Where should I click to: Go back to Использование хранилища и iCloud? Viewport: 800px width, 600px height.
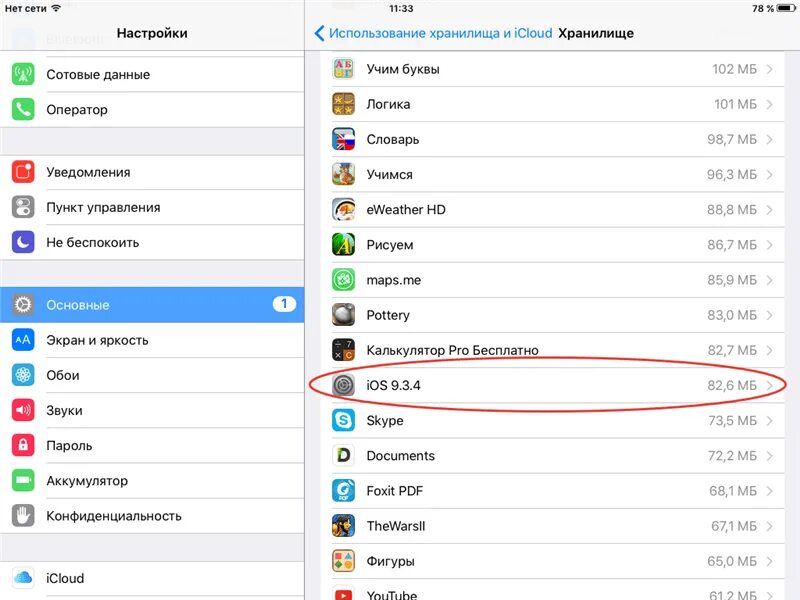pos(434,33)
